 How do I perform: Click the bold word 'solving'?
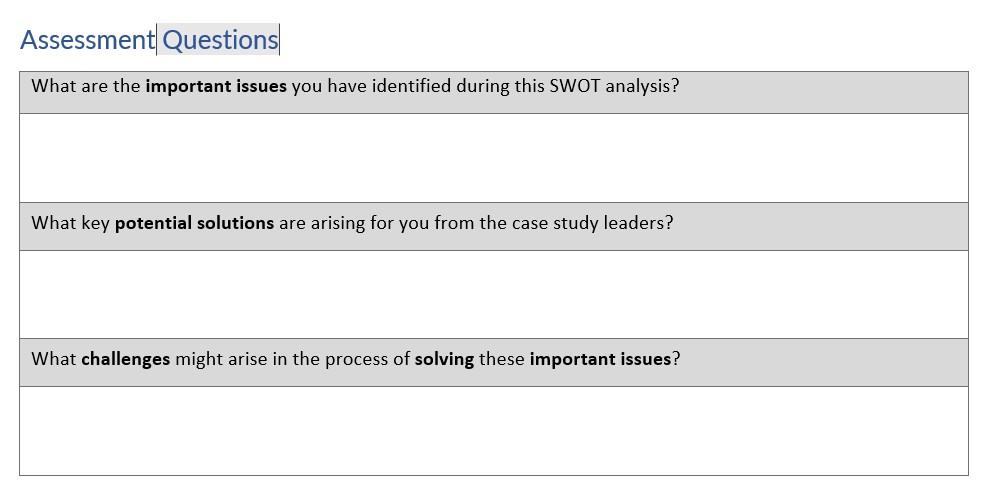tap(444, 359)
